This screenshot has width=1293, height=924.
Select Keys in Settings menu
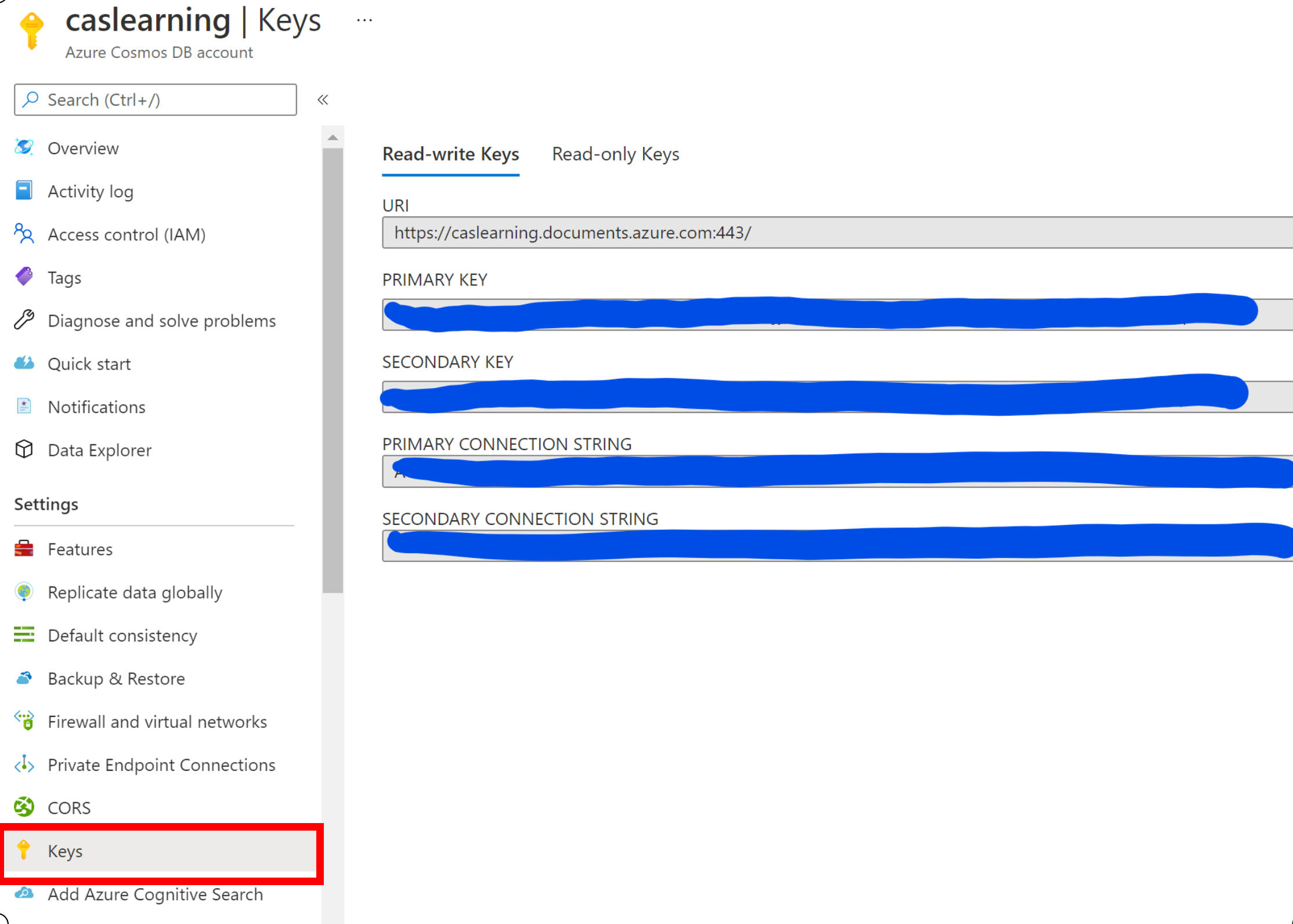[x=160, y=851]
